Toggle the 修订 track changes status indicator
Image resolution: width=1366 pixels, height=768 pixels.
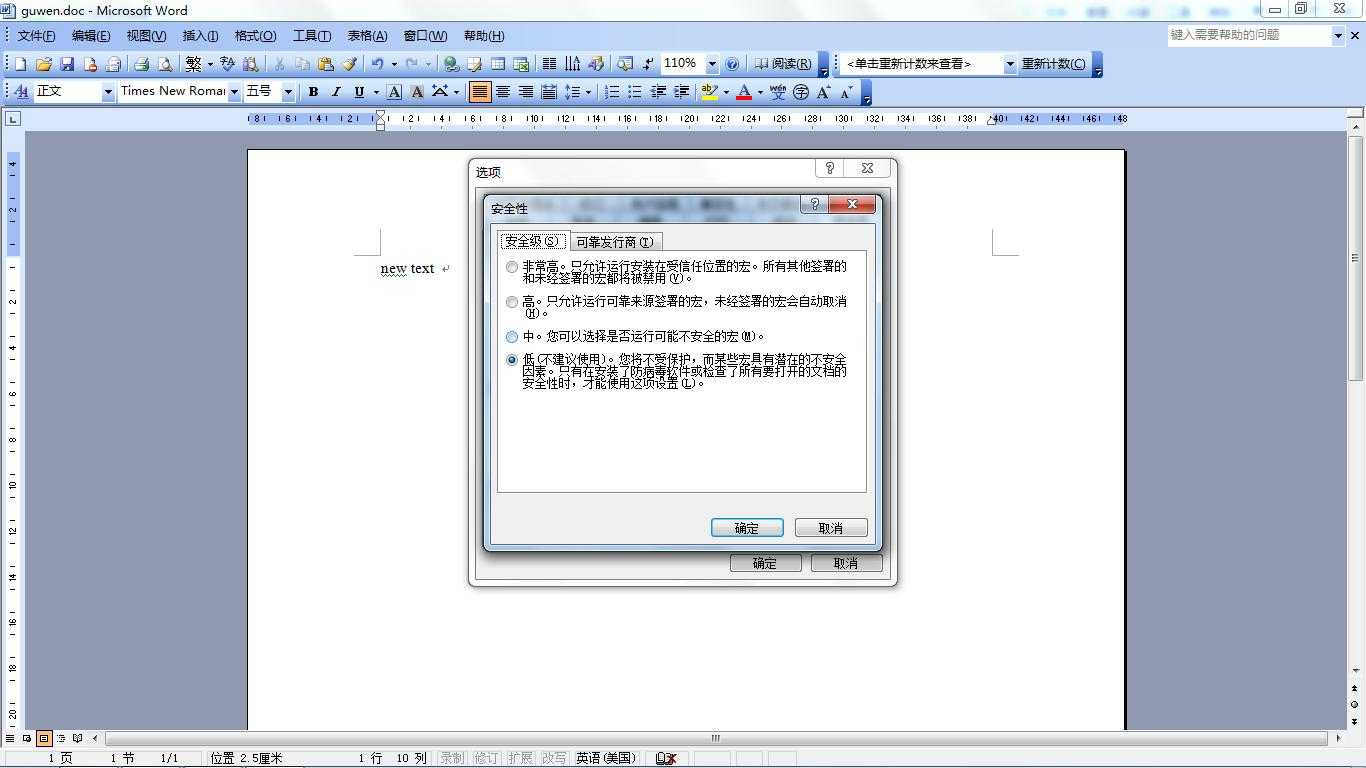(x=486, y=758)
